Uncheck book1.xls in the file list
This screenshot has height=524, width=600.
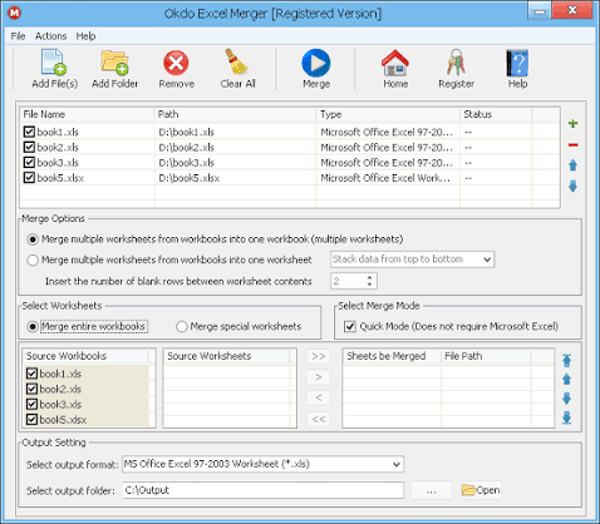click(x=29, y=132)
